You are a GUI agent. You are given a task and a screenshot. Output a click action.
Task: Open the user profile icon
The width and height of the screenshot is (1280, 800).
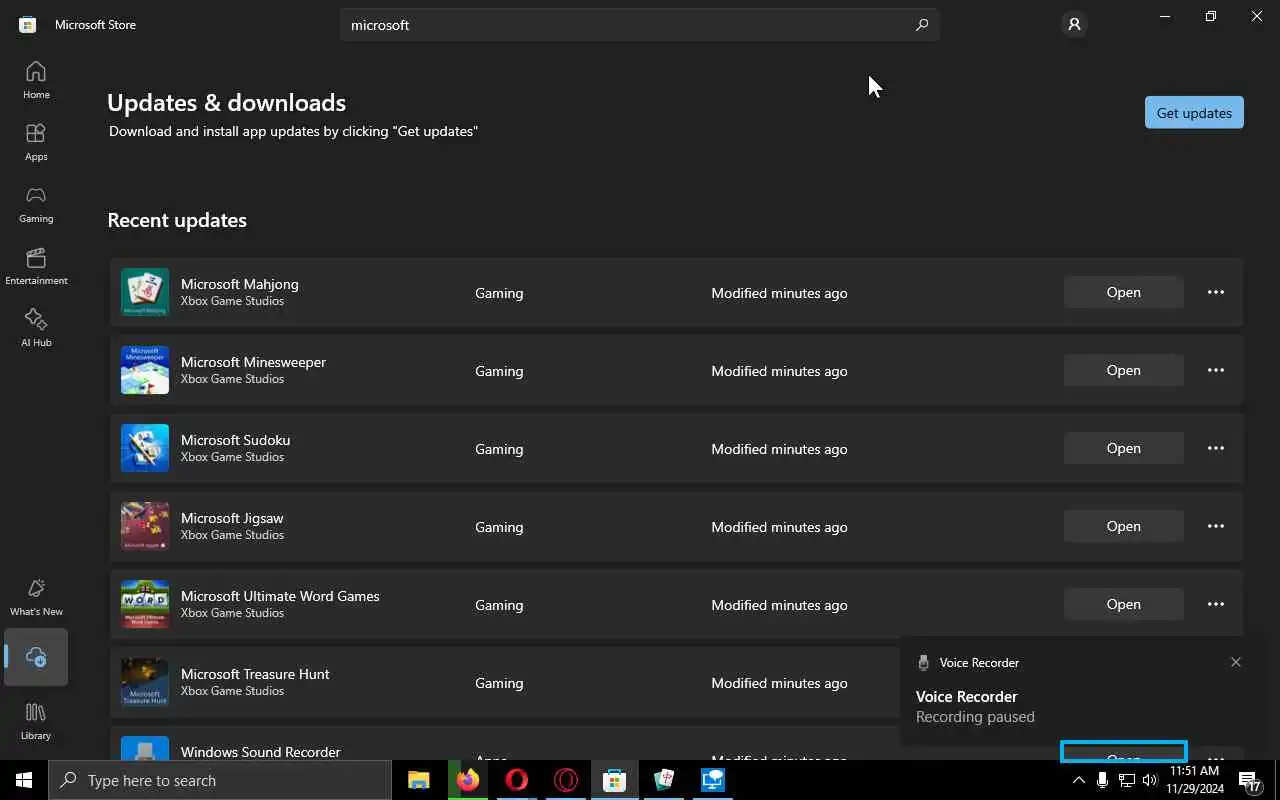(1074, 24)
